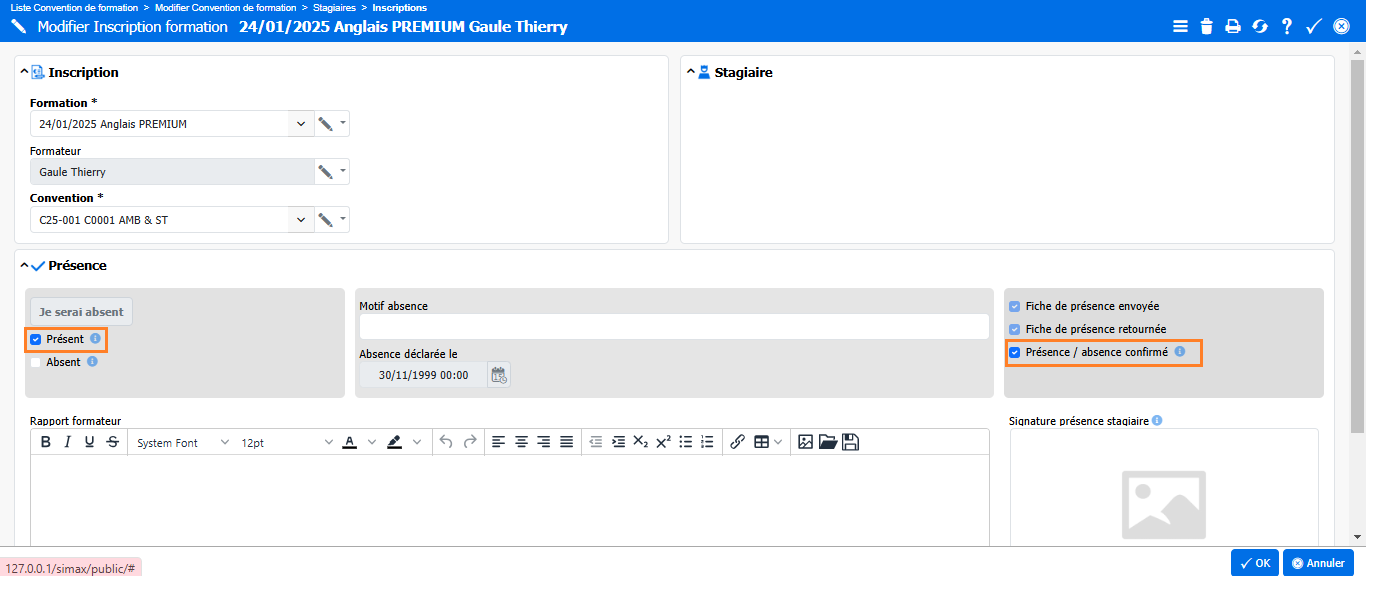Open the hamburger menu in header
1378x596 pixels.
click(x=1180, y=27)
